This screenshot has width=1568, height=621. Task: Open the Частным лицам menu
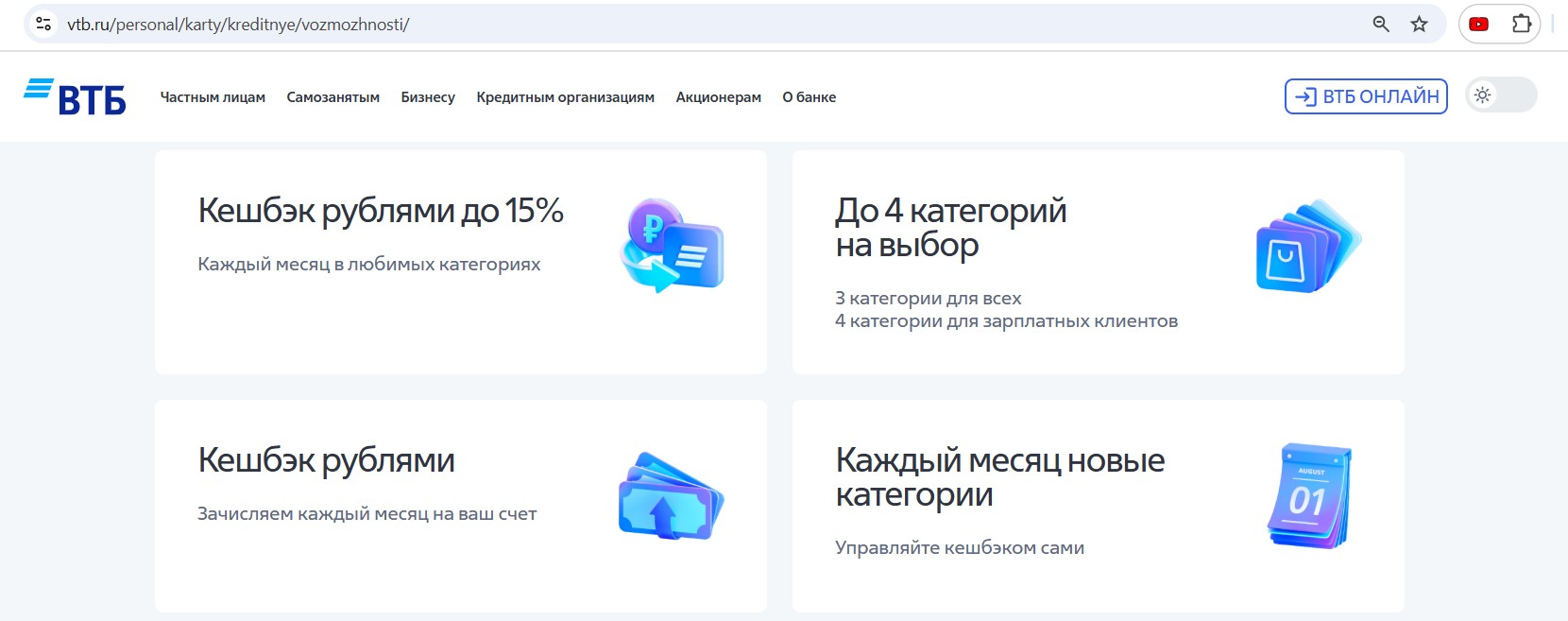click(213, 97)
